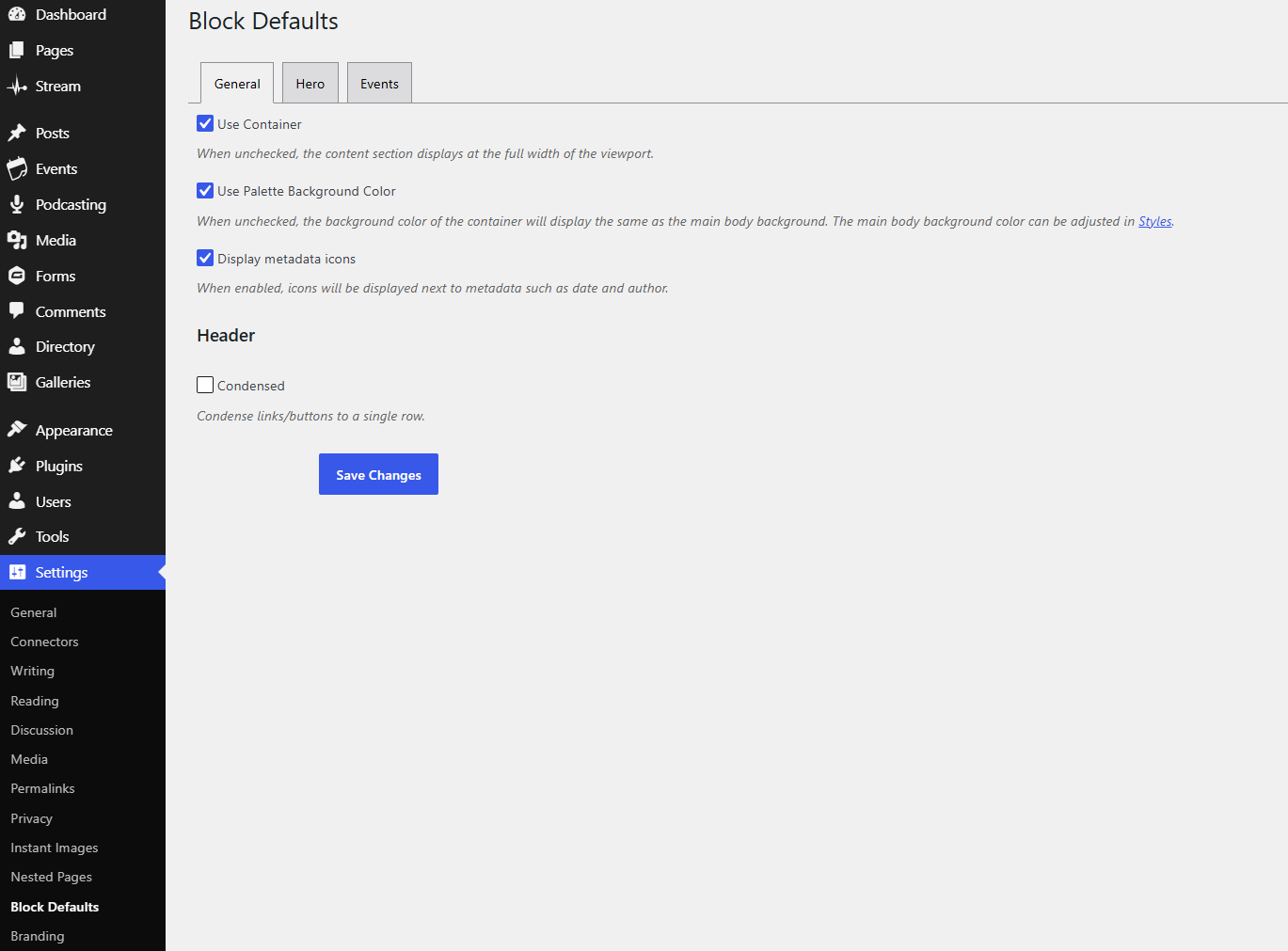The height and width of the screenshot is (951, 1288).
Task: Open Connectors settings submenu item
Action: 44,642
